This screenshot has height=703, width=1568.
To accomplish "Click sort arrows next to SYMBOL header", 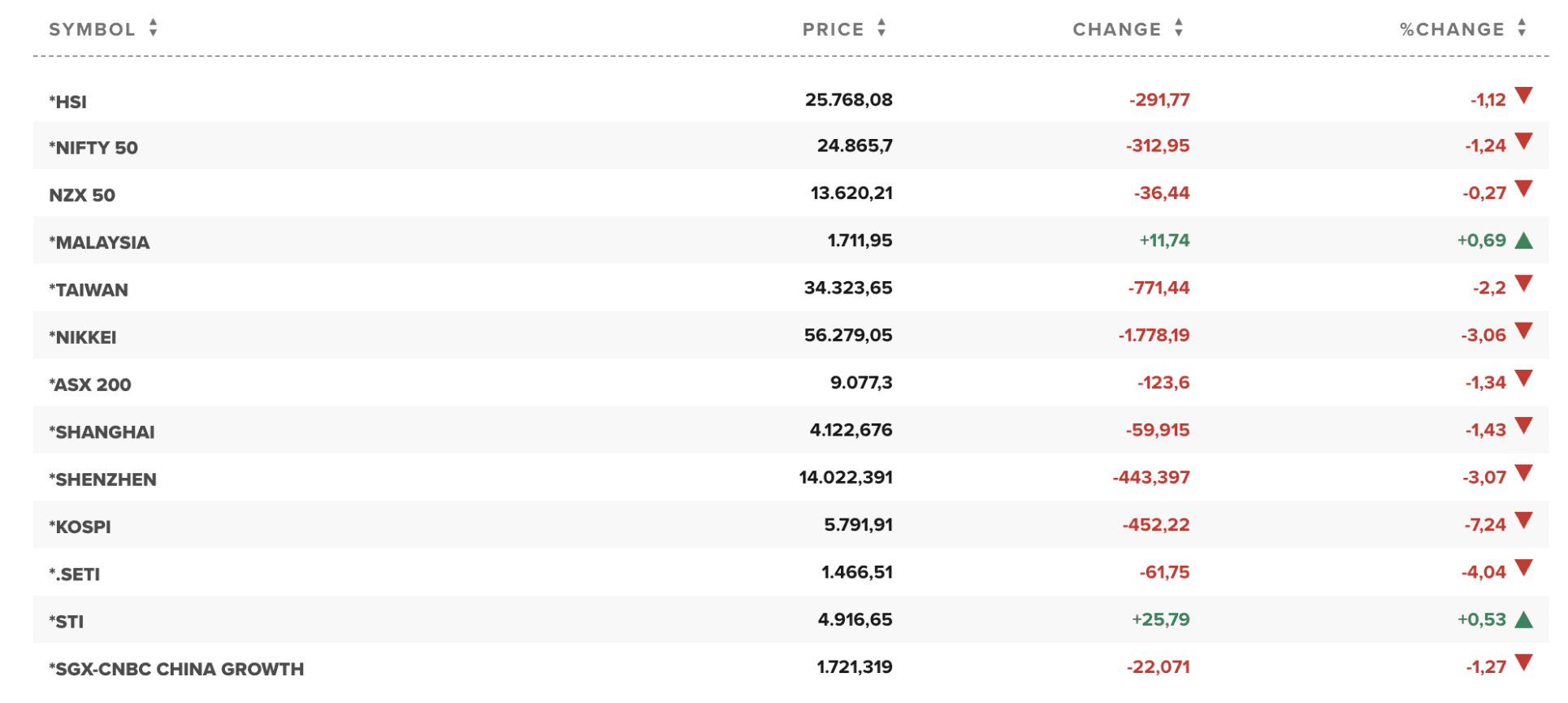I will (x=153, y=28).
